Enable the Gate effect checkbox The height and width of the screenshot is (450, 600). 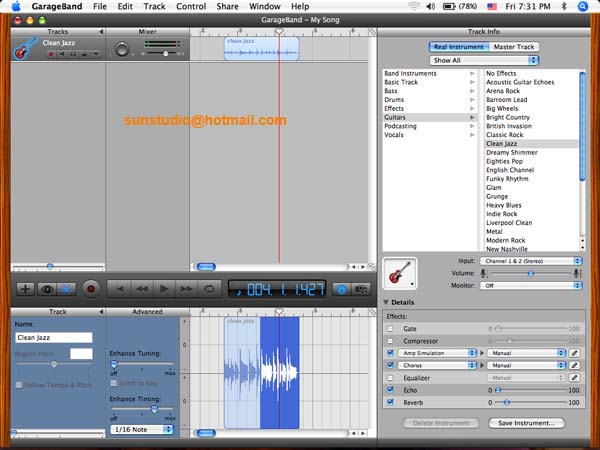[x=390, y=329]
